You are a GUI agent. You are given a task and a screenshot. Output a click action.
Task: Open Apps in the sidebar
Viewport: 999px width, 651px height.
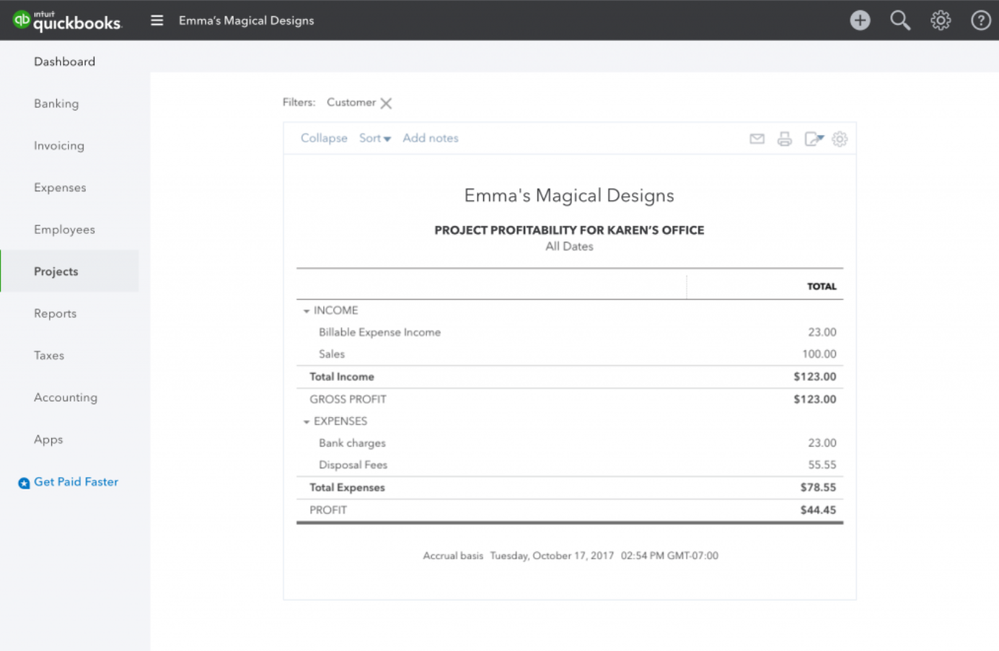click(x=48, y=440)
